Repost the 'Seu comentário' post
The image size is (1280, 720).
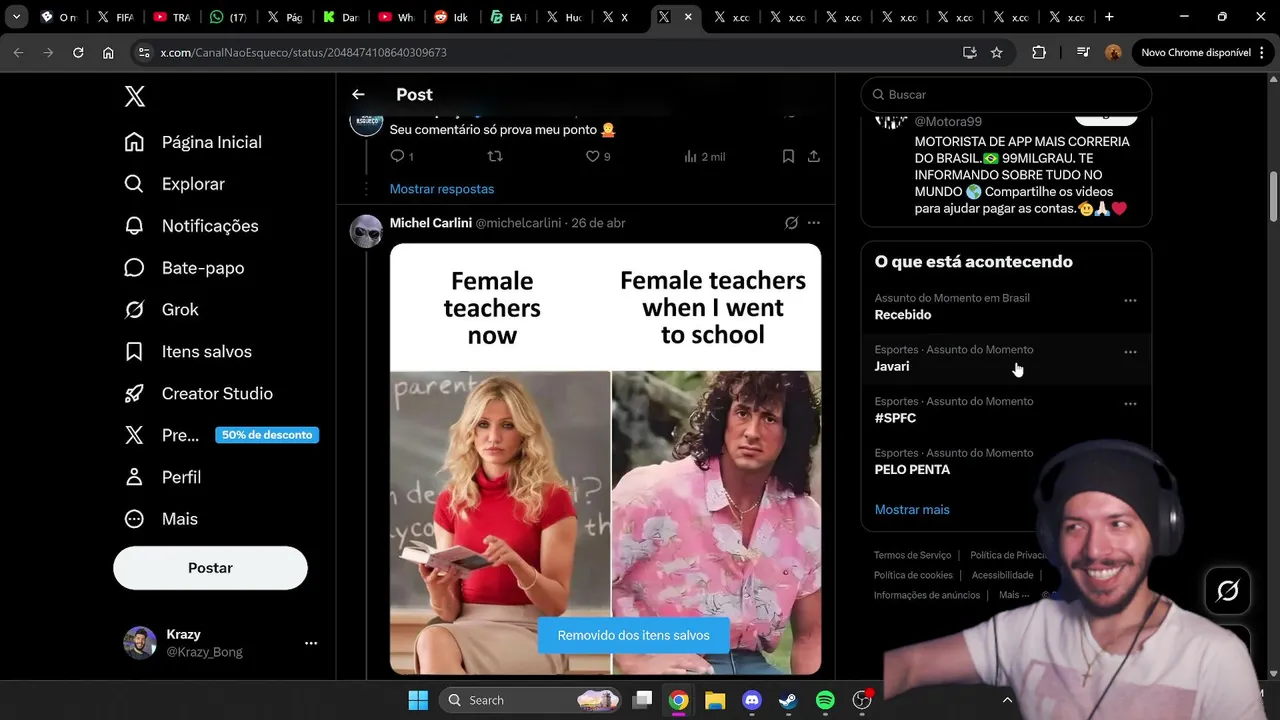pos(494,156)
